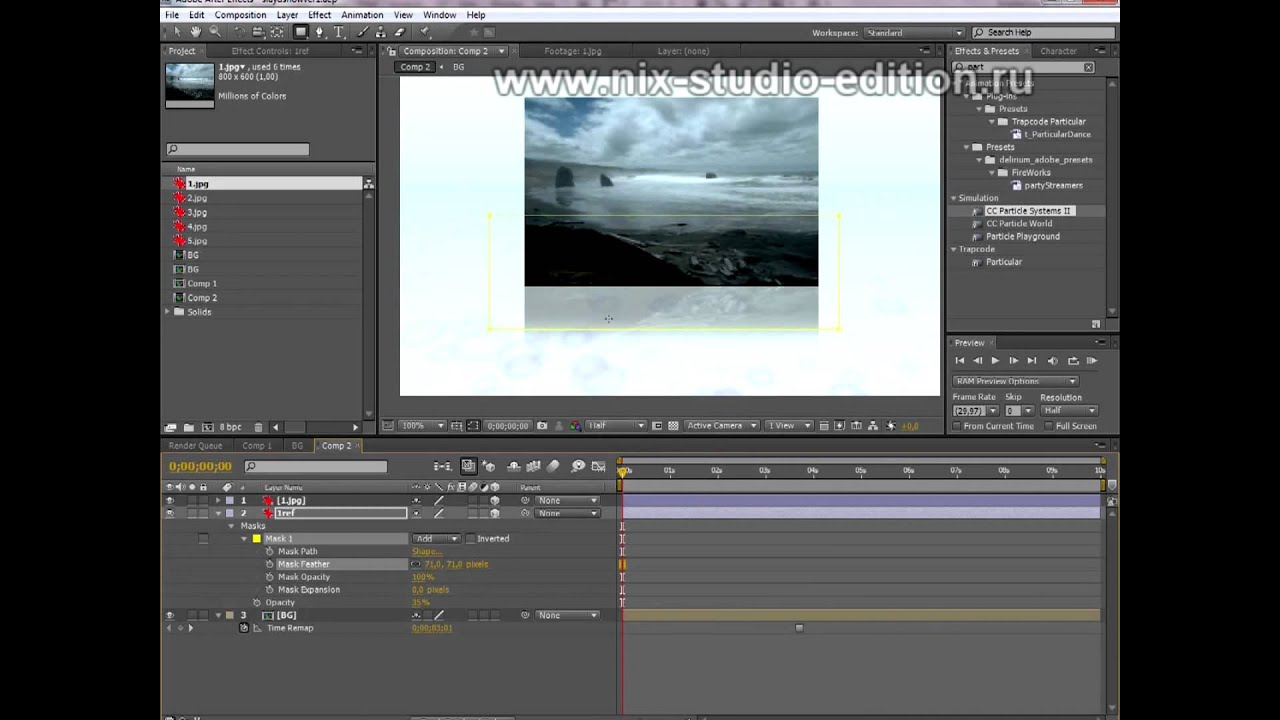Click the timeline layer search field
Screen dimensions: 1280x720
click(316, 466)
